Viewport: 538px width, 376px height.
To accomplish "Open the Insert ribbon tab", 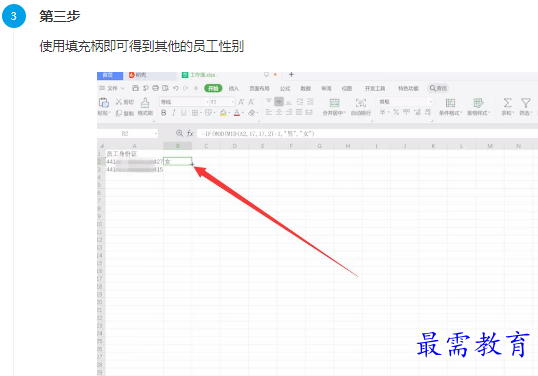I will point(234,88).
